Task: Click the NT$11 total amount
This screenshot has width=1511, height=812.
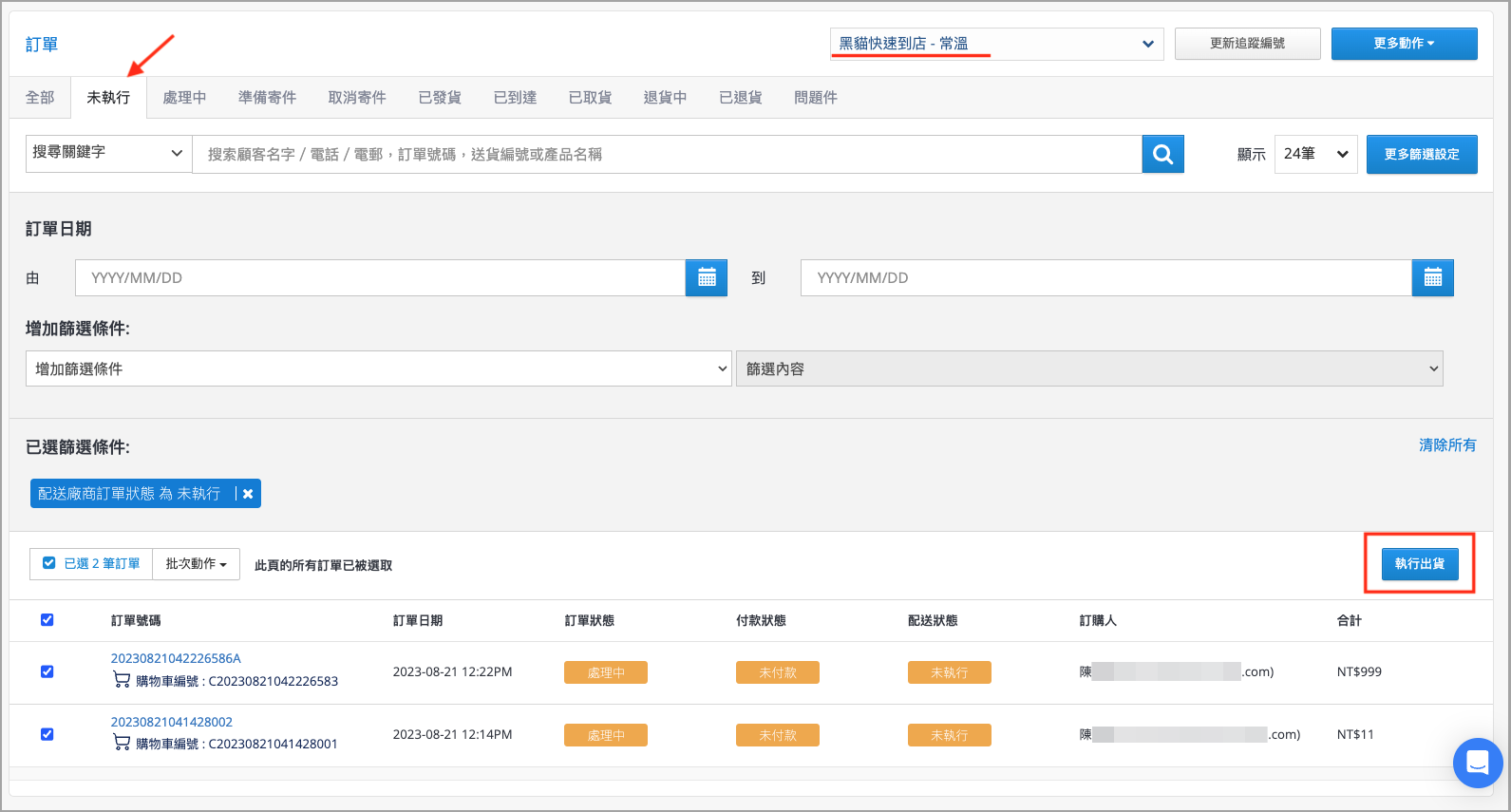Action: 1355,734
